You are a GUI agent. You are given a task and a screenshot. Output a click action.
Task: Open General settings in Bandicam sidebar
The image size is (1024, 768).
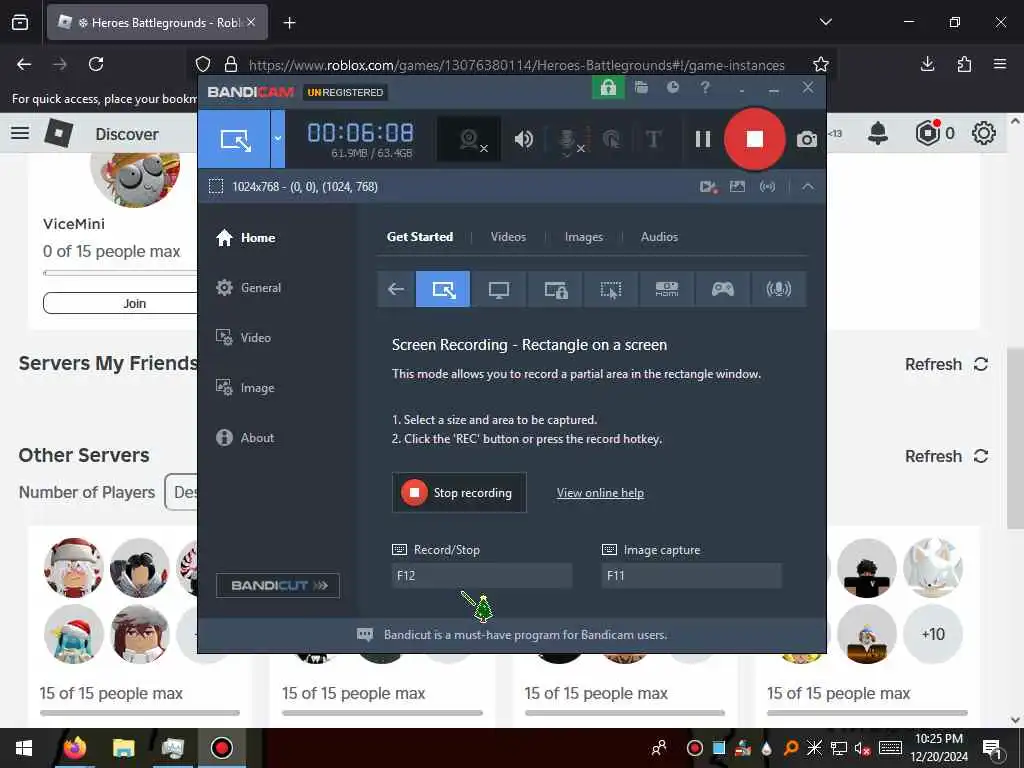[x=248, y=288]
